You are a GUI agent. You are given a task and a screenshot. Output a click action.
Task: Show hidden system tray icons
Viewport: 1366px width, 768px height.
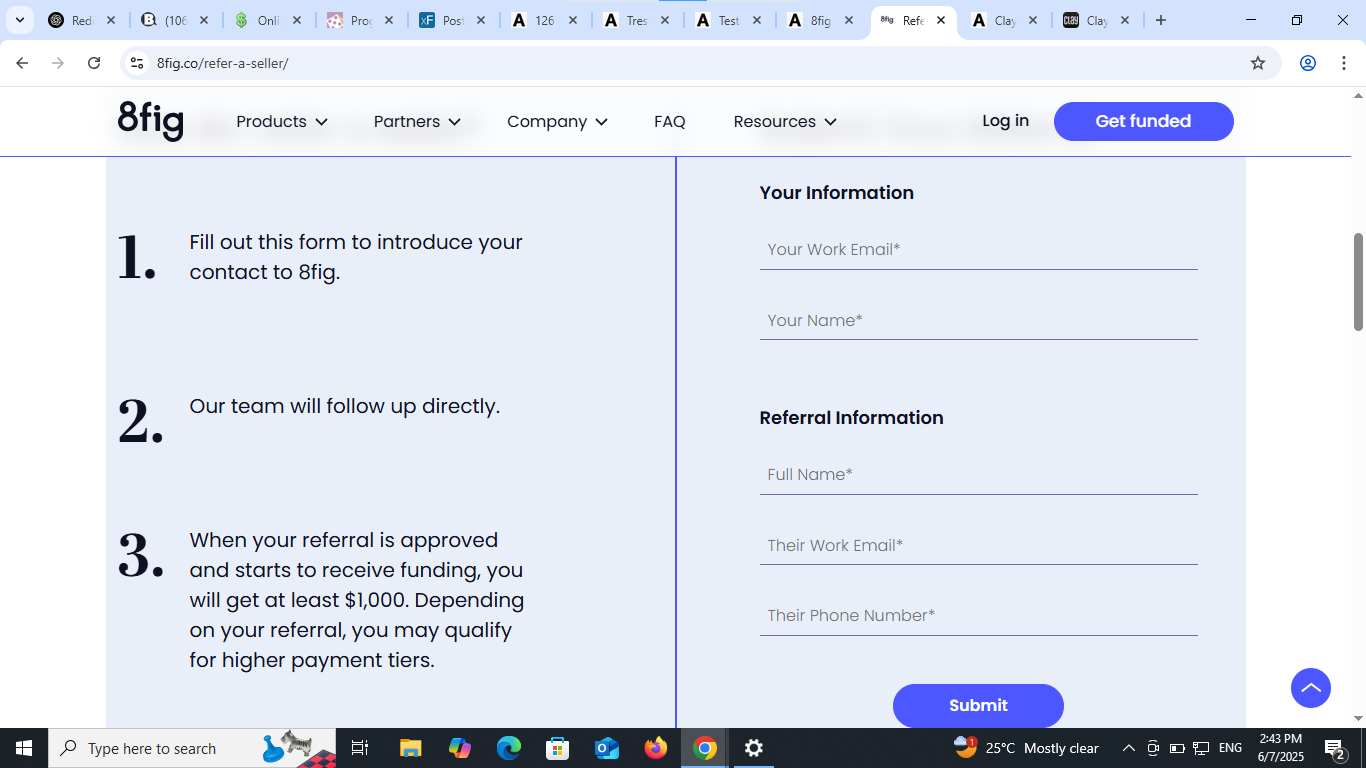coord(1128,748)
